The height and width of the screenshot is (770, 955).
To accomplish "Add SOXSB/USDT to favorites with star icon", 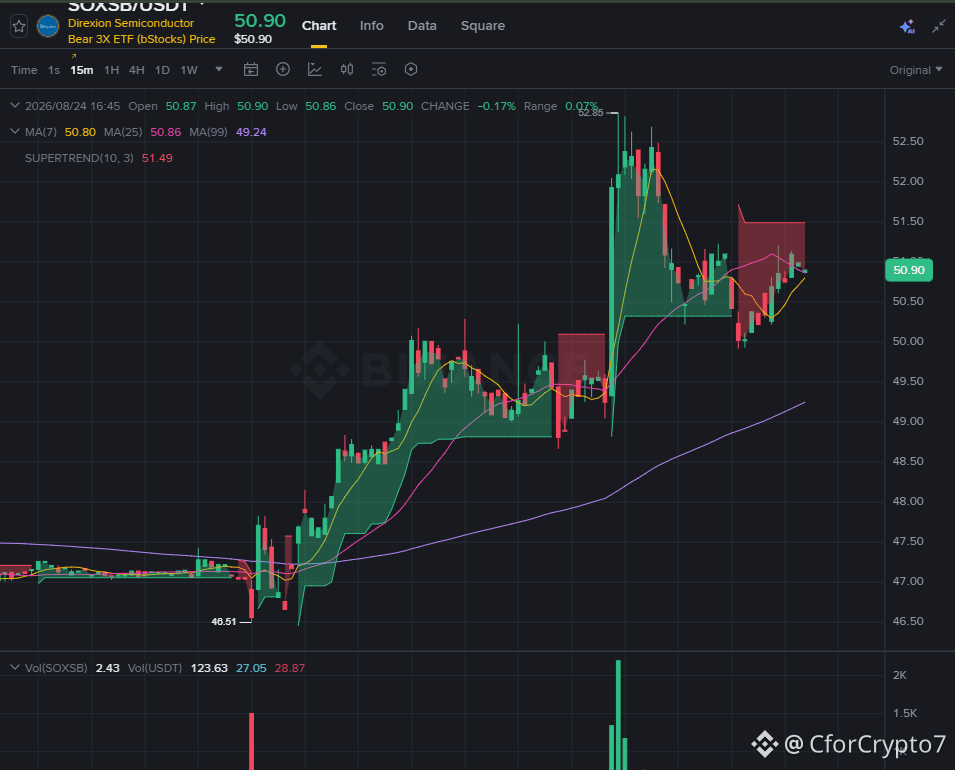I will pyautogui.click(x=19, y=26).
